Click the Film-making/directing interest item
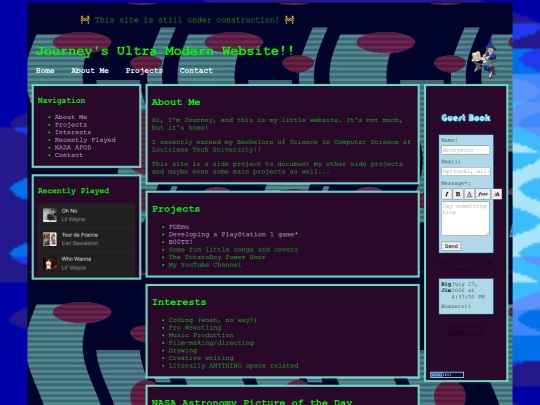Viewport: 540px width, 405px height. point(211,343)
